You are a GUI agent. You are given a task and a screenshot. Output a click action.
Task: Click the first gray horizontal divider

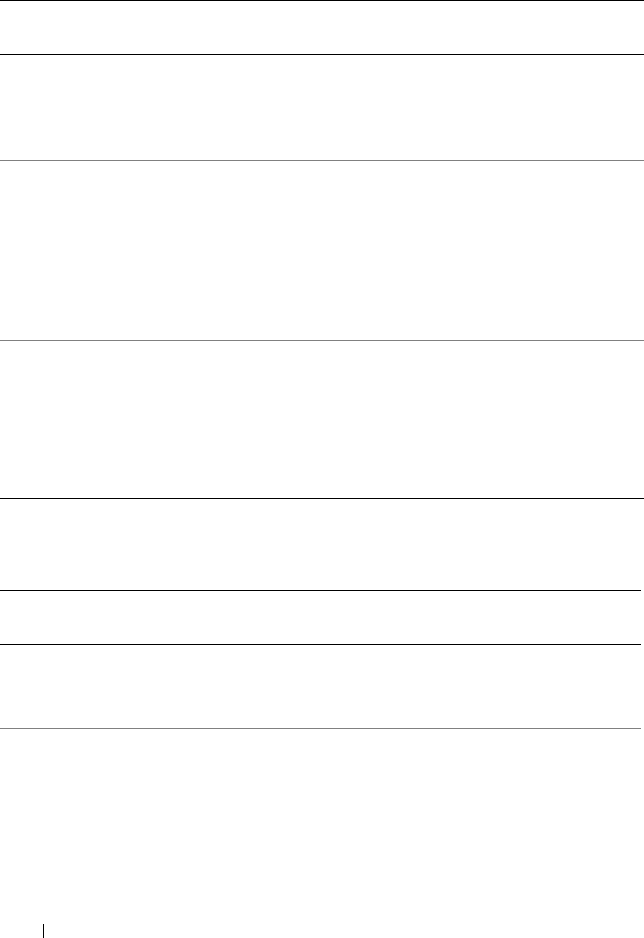(322, 160)
